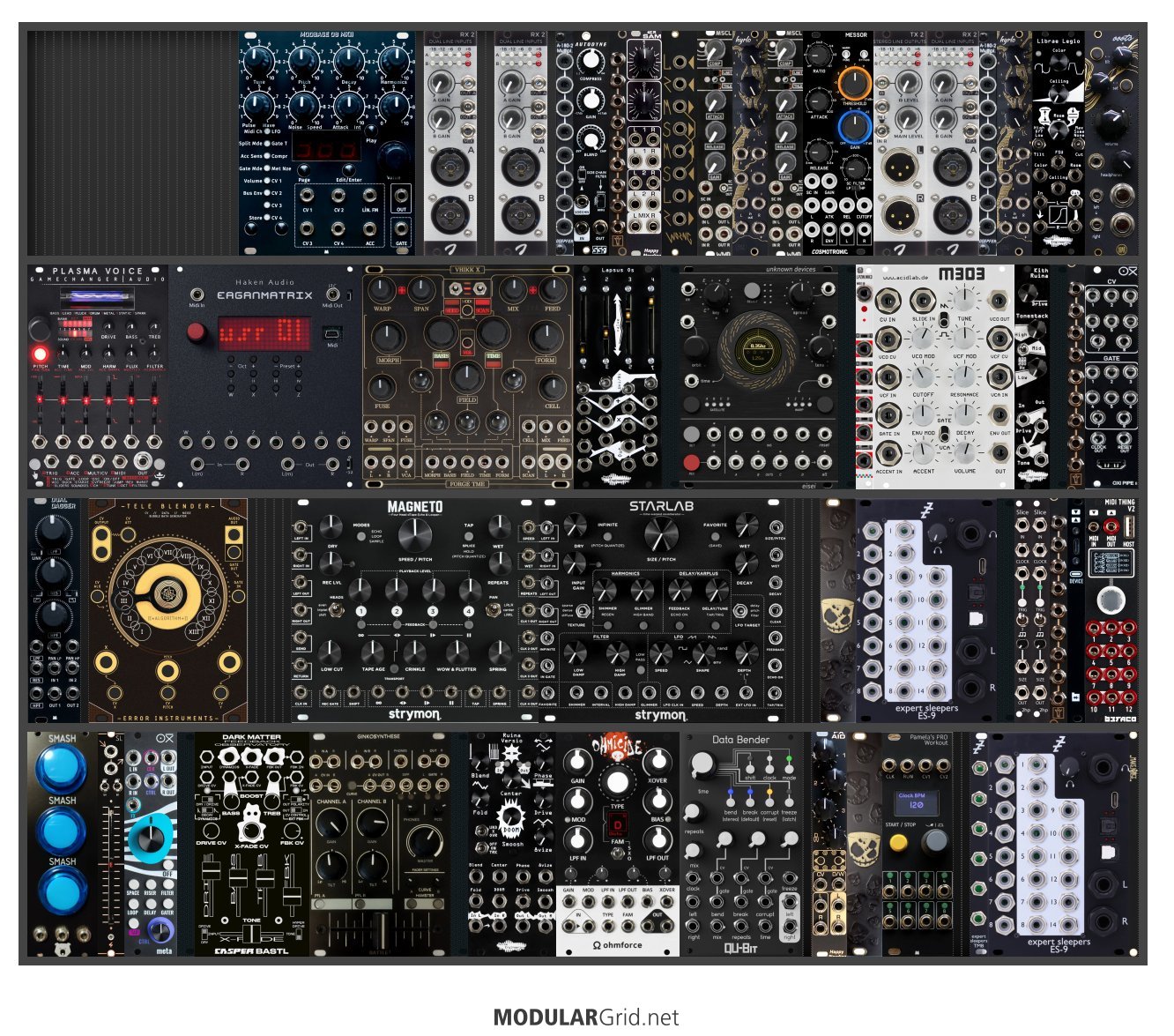
Task: Click the Plasma Voice fader below the TIME knob
Action: pos(63,402)
